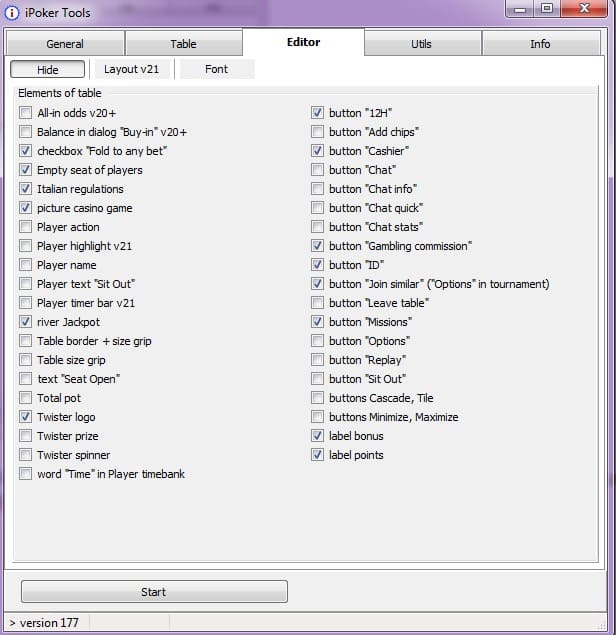Uncheck button "12H" option

[x=318, y=113]
